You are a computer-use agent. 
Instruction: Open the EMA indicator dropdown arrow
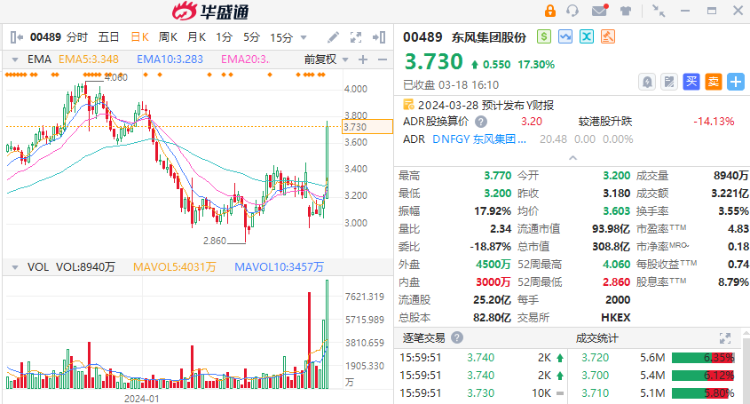[x=15, y=60]
